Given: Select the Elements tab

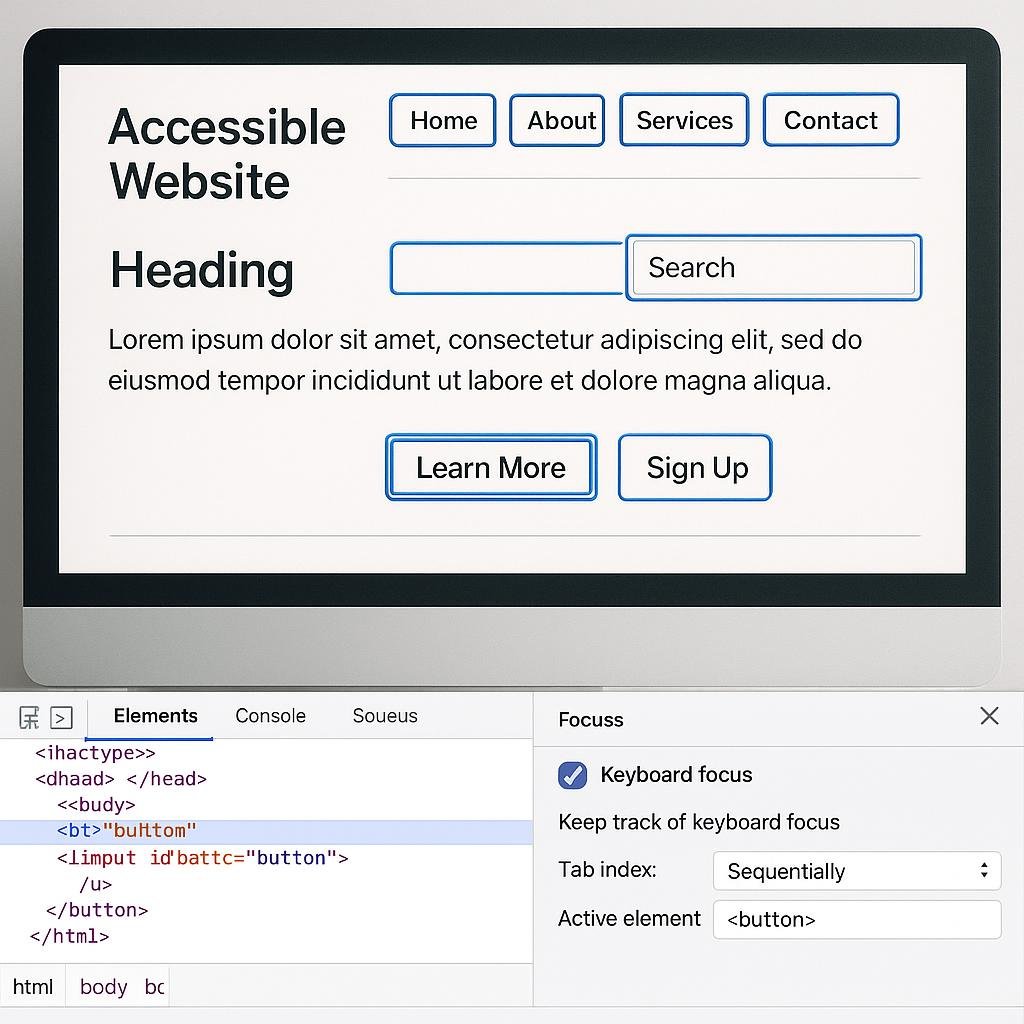Looking at the screenshot, I should click(x=153, y=716).
